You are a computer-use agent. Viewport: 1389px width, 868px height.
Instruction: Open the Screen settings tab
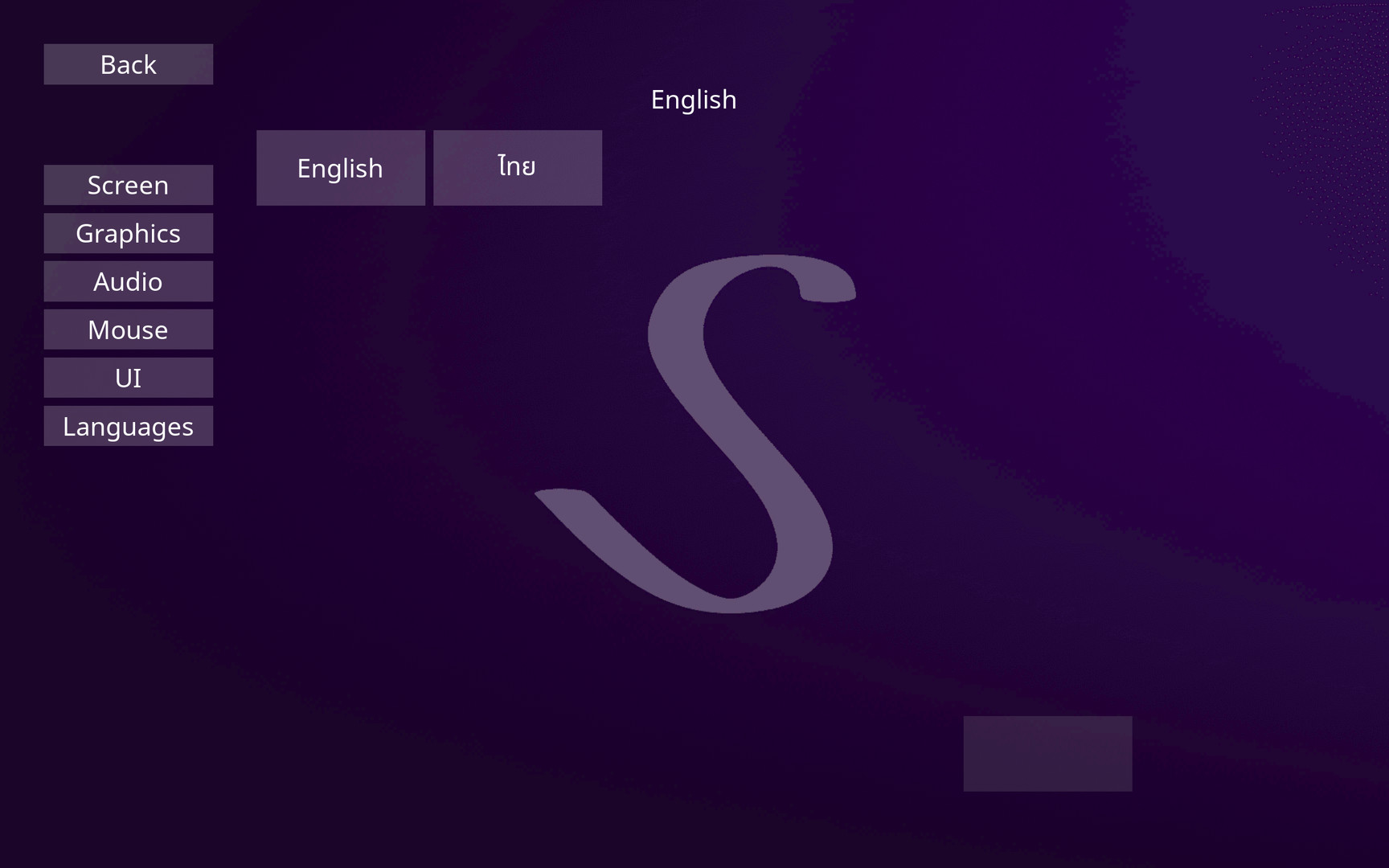tap(129, 185)
